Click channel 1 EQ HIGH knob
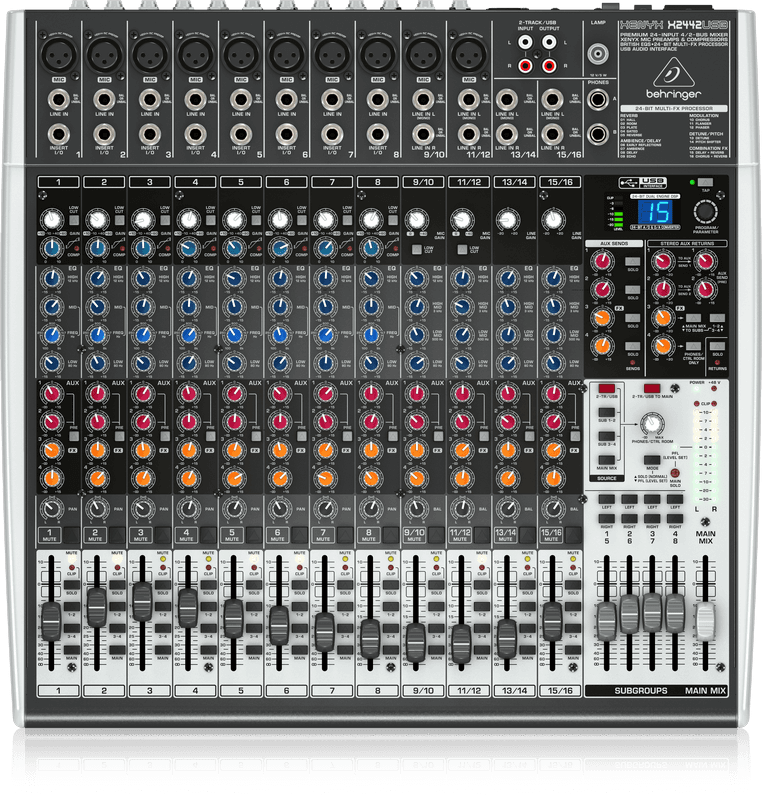The height and width of the screenshot is (800, 762). pos(52,279)
